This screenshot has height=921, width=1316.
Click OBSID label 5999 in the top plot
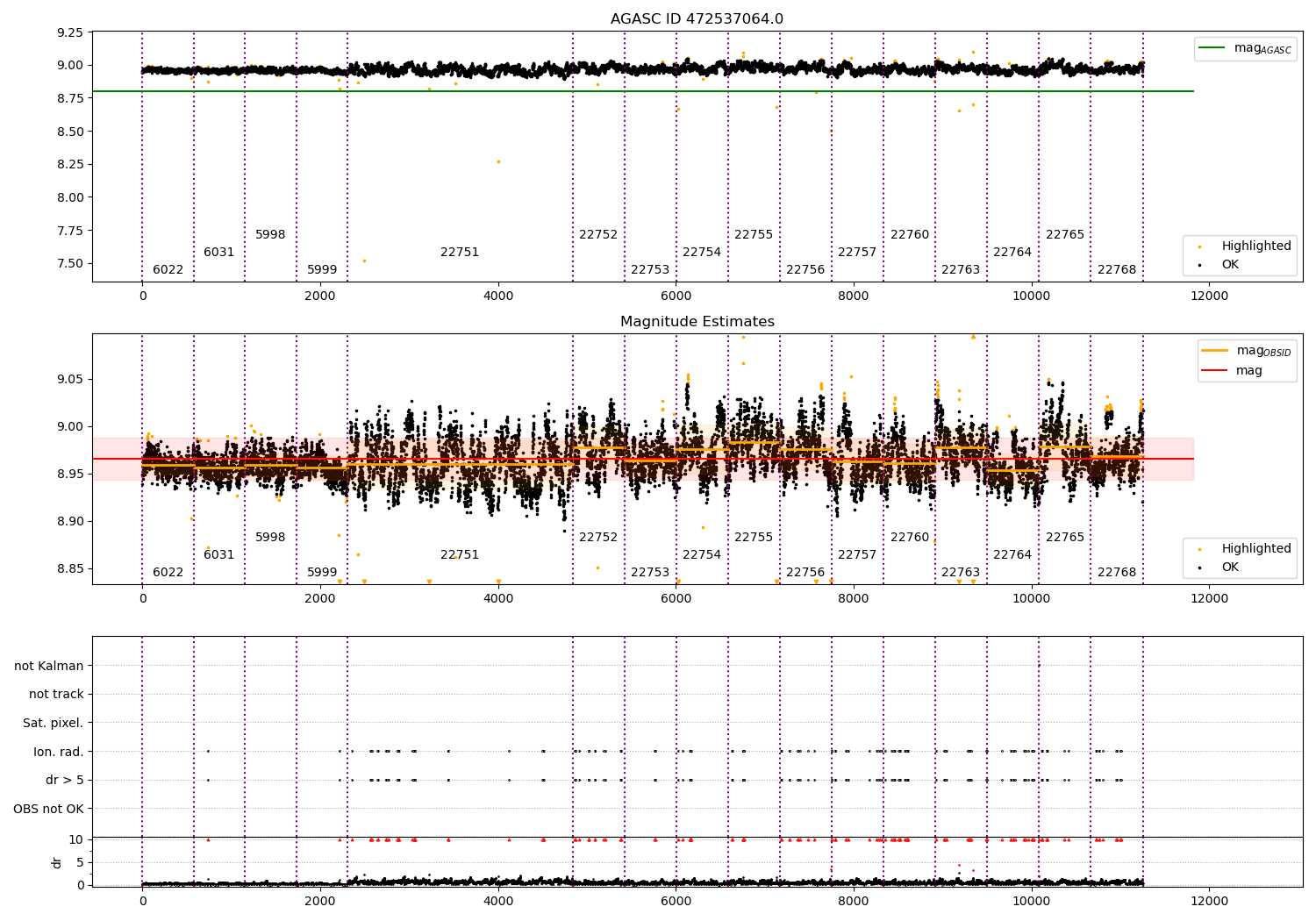[x=322, y=270]
